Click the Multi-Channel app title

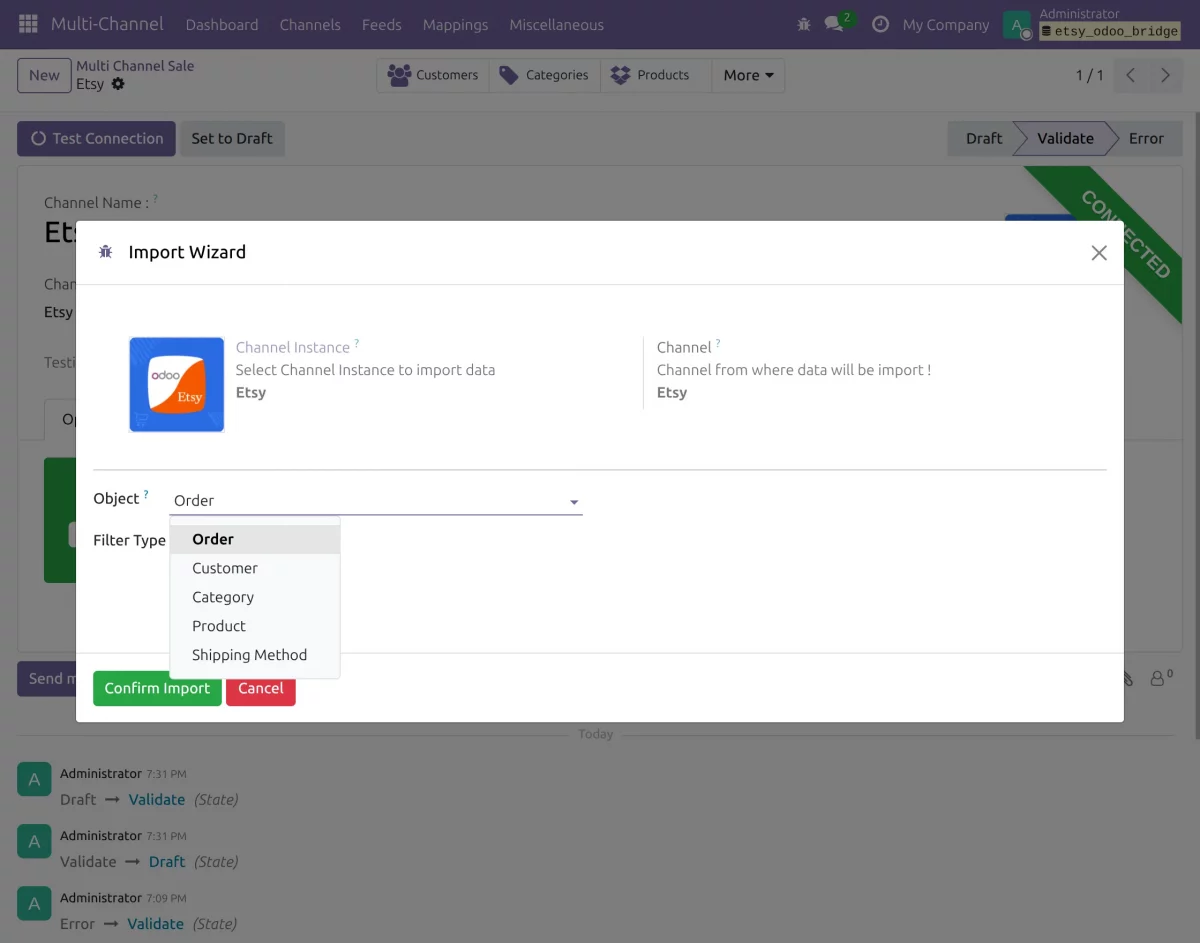click(x=107, y=24)
